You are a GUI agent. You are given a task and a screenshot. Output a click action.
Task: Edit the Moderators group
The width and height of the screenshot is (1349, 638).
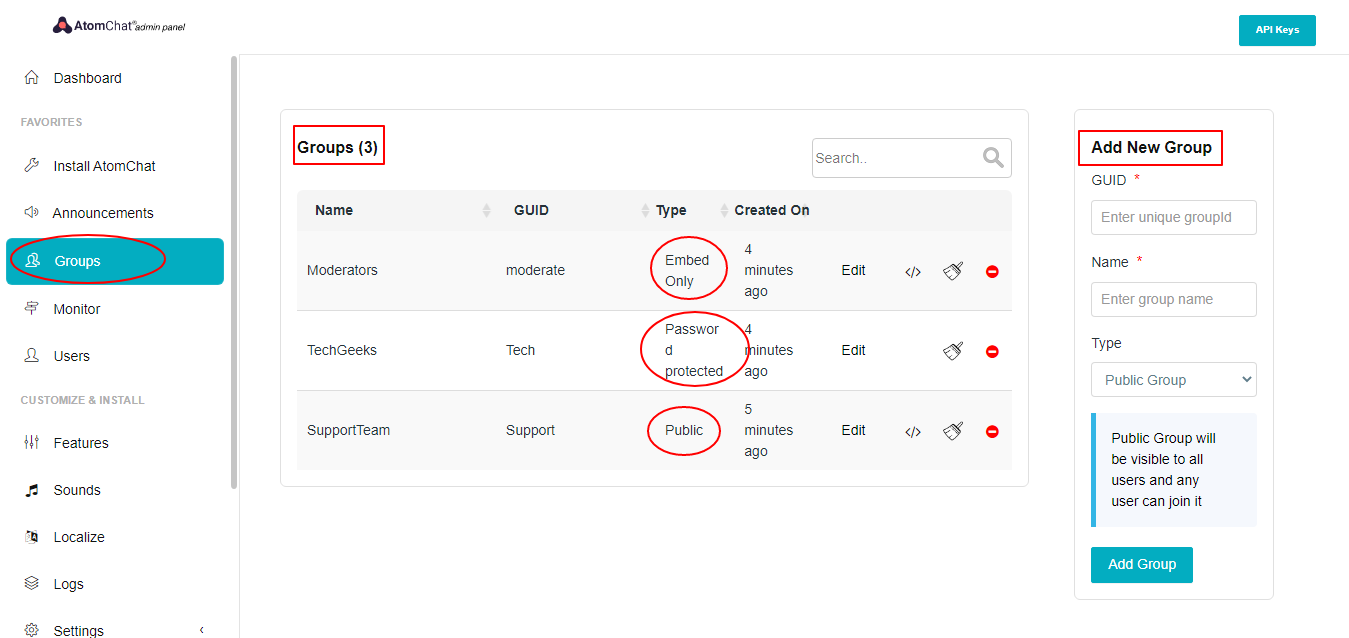pyautogui.click(x=853, y=270)
